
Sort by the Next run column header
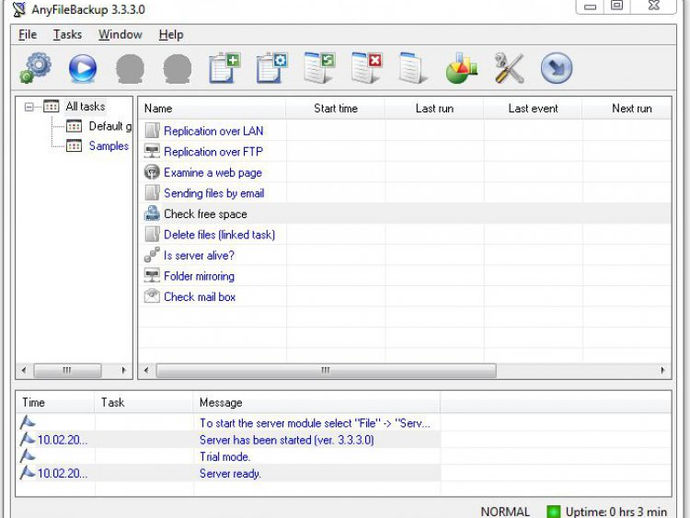click(x=627, y=108)
